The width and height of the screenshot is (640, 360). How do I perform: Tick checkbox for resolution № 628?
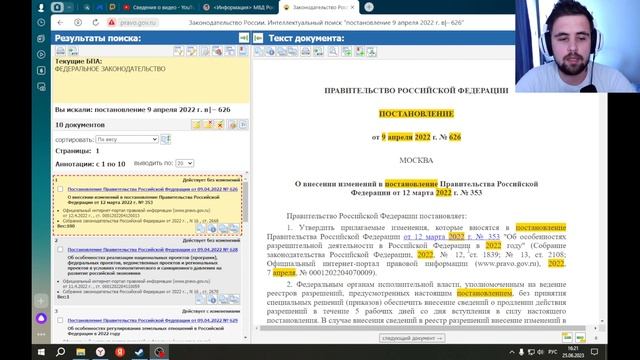click(x=60, y=249)
